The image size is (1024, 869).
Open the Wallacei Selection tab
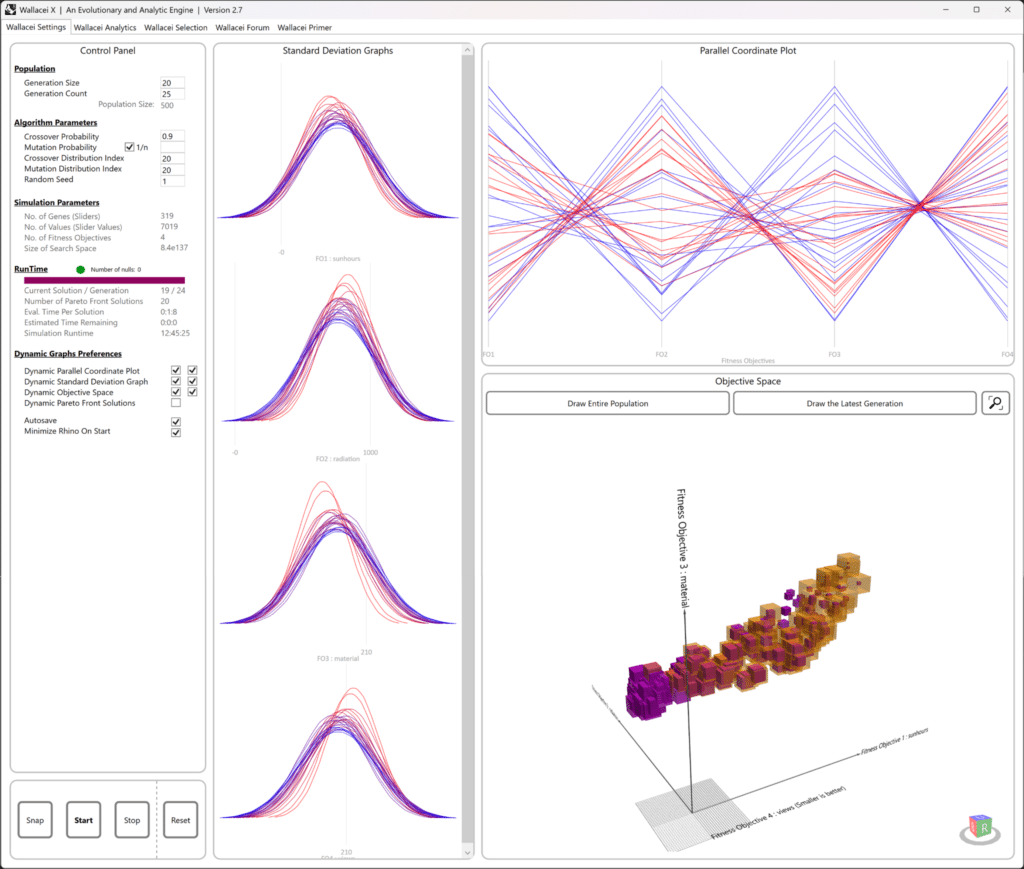[x=176, y=27]
